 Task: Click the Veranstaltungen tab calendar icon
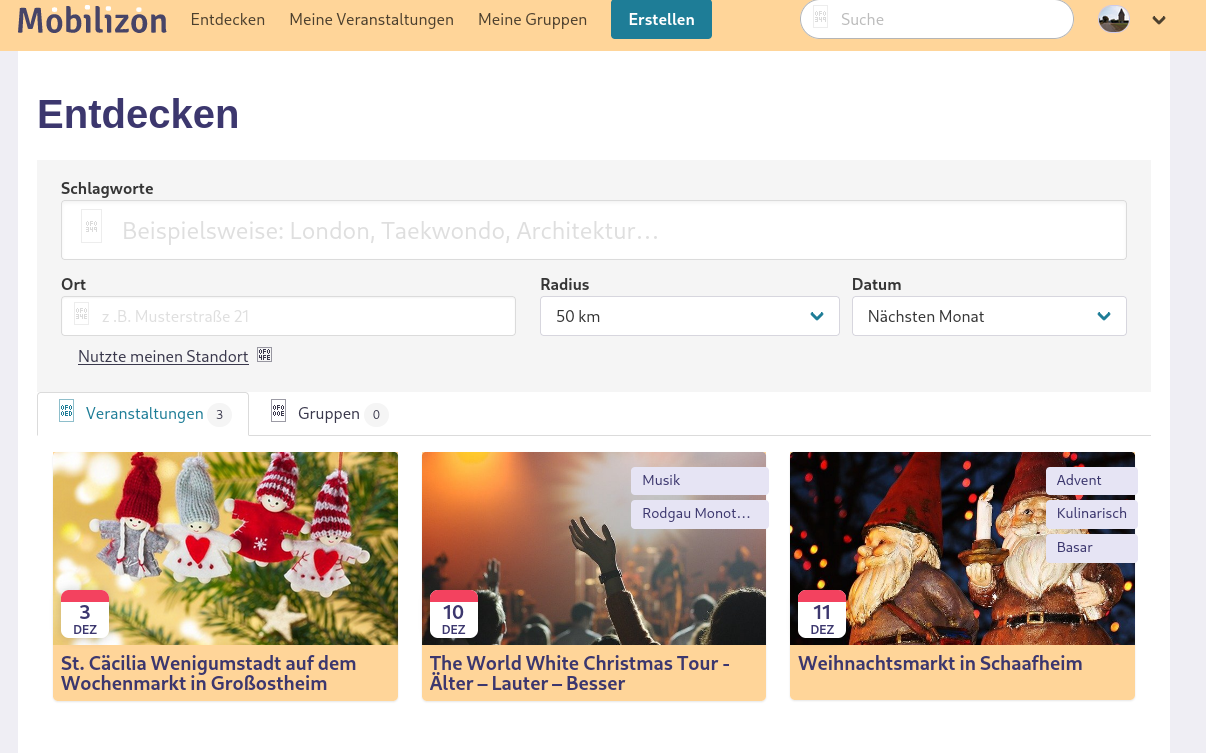coord(67,411)
